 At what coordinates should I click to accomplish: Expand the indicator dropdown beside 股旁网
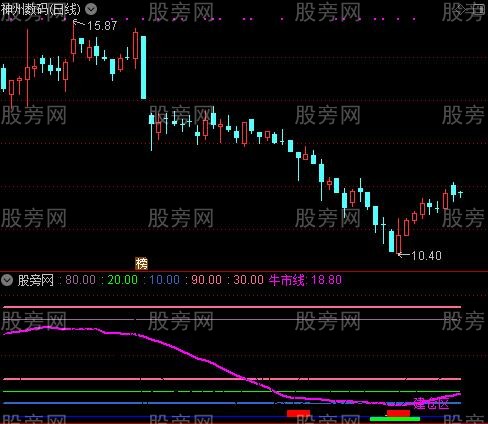coord(7,280)
